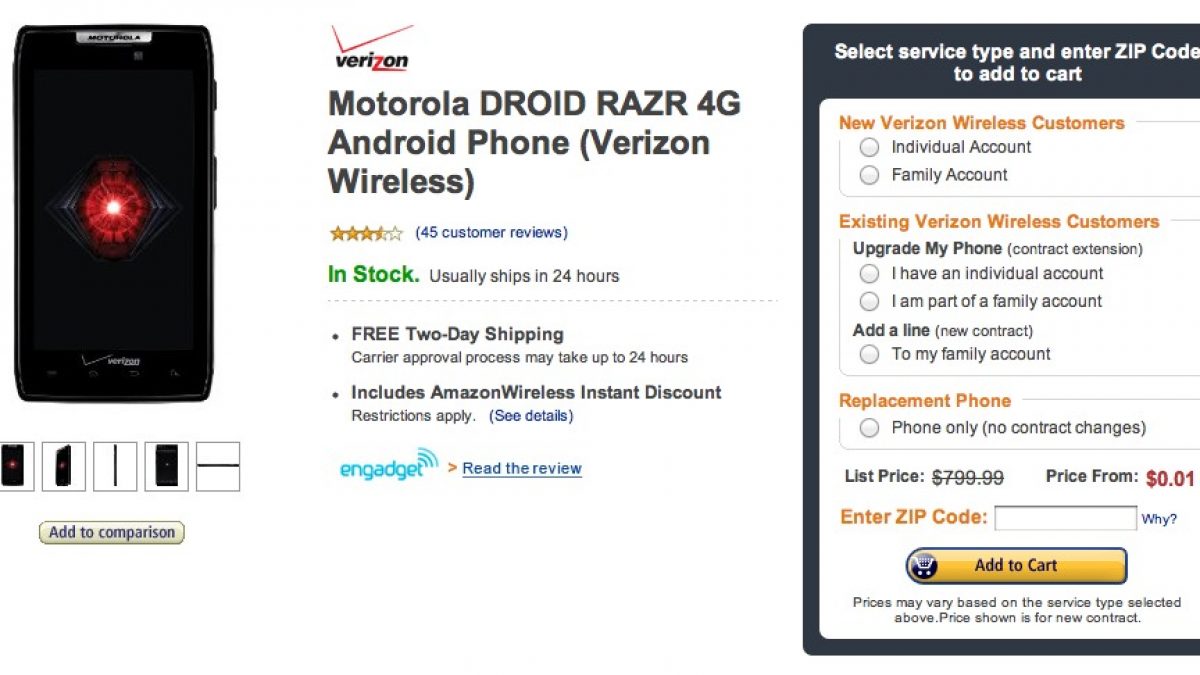1200x675 pixels.
Task: Select the horizontal edge view thumbnail
Action: click(x=218, y=466)
